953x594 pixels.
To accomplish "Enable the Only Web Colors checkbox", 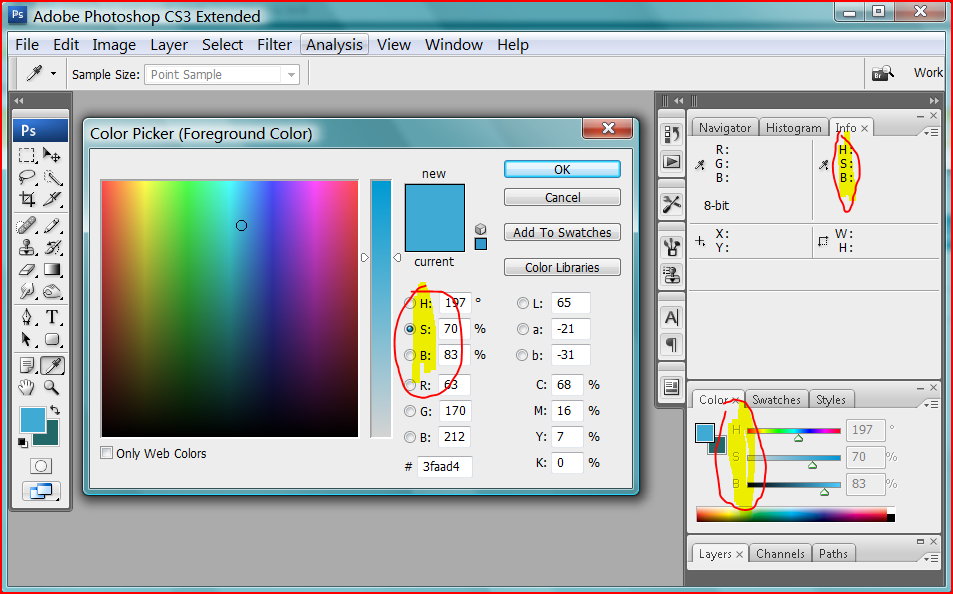I will point(106,452).
